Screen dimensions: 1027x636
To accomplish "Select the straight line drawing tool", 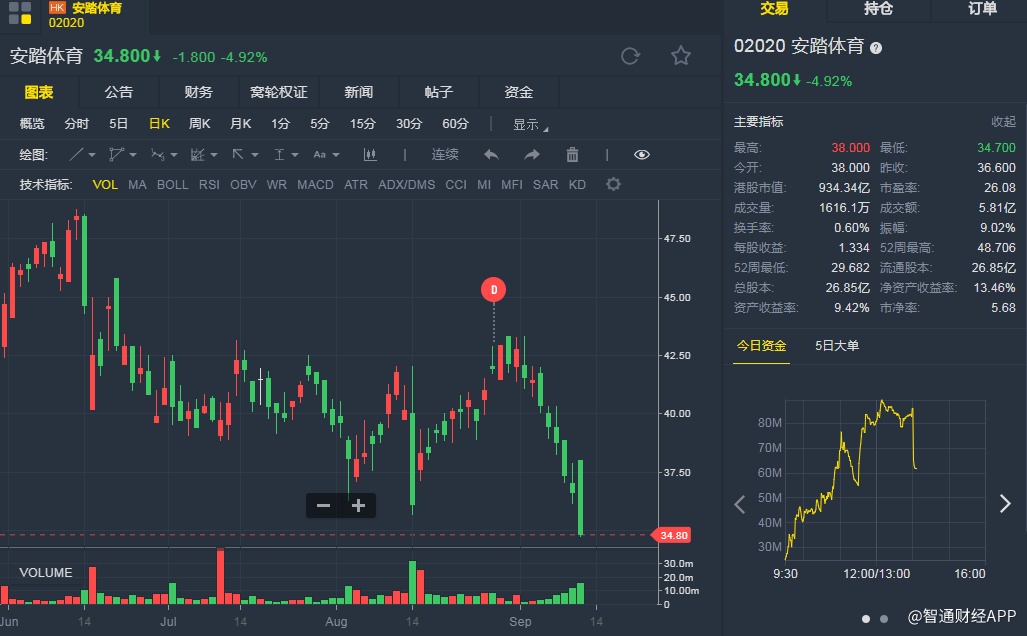I will coord(76,155).
